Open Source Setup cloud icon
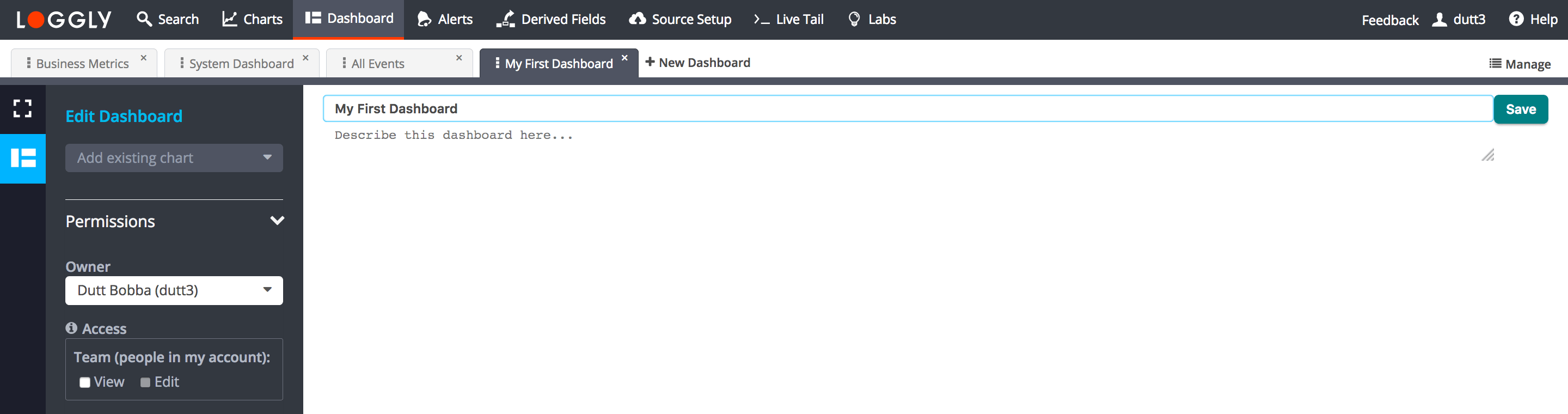Viewport: 1568px width, 414px height. coord(638,20)
